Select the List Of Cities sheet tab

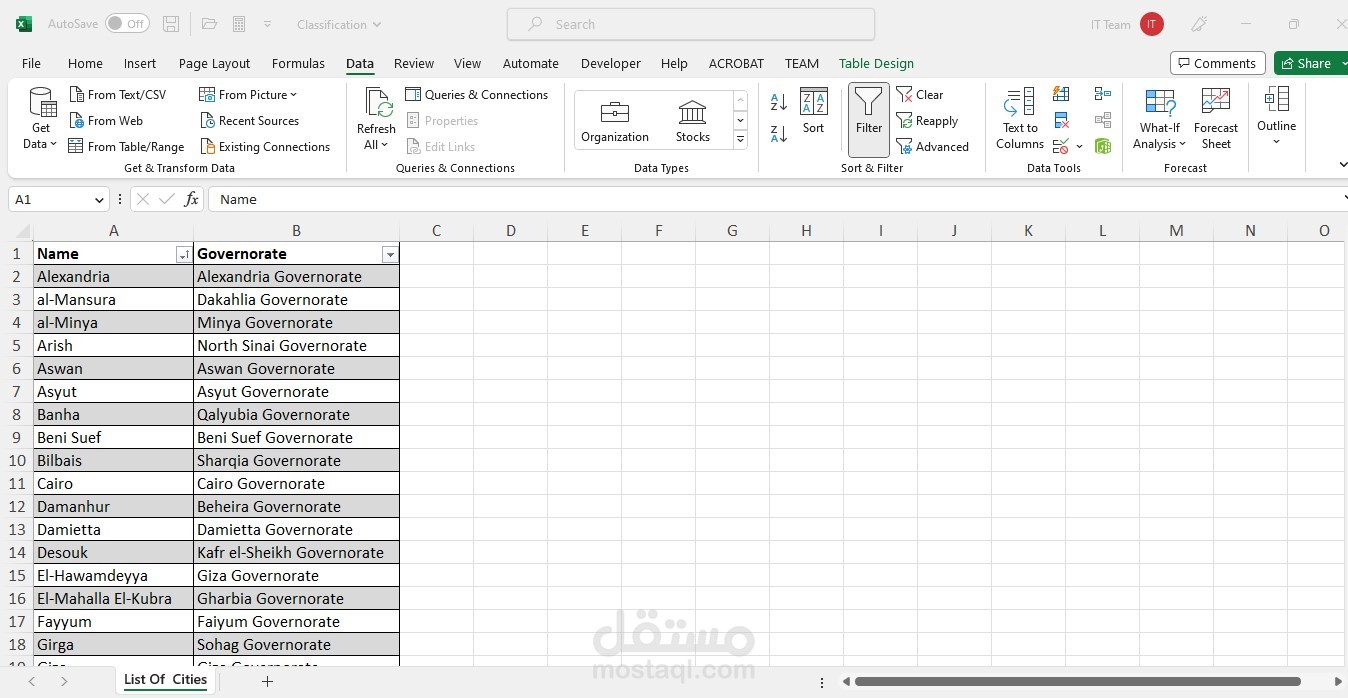click(x=165, y=680)
